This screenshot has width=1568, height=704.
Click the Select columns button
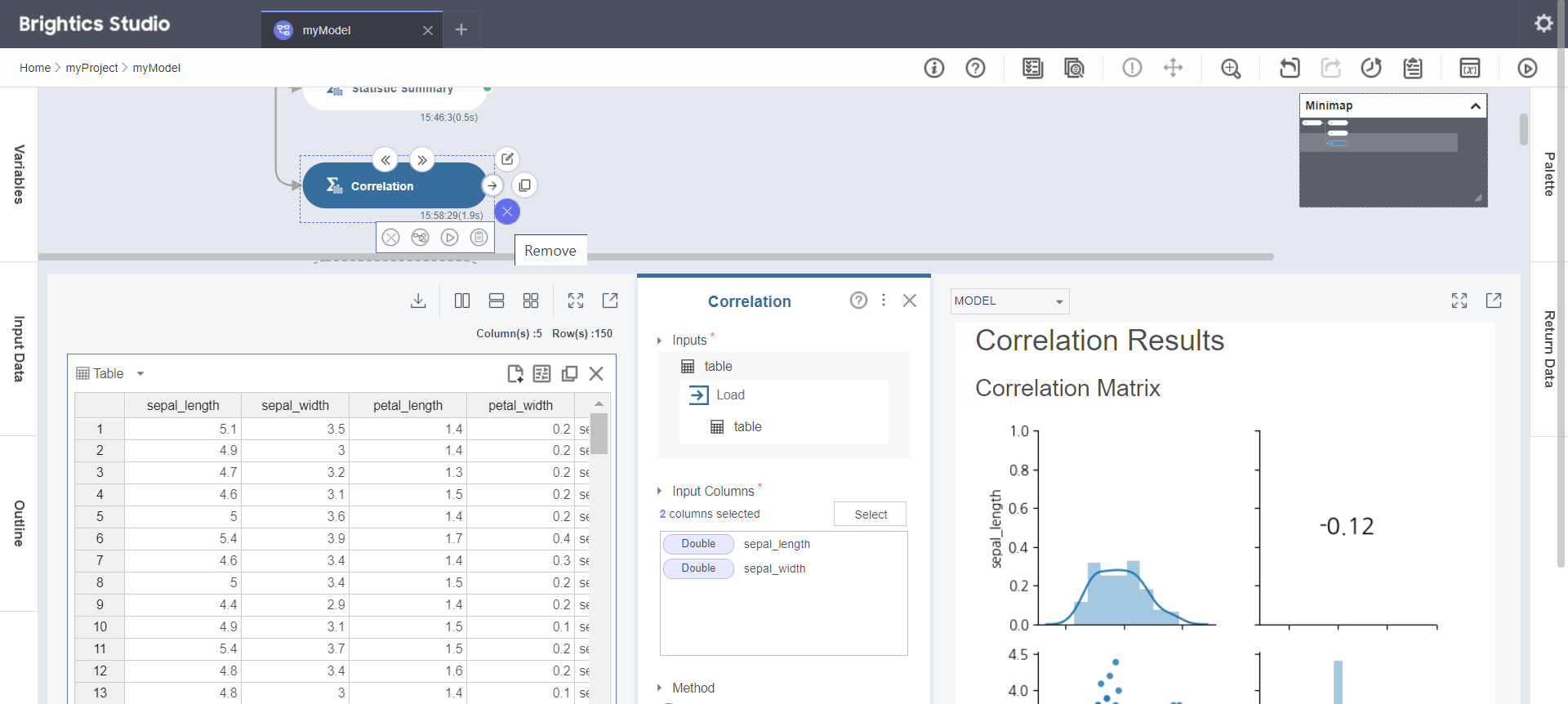point(871,515)
